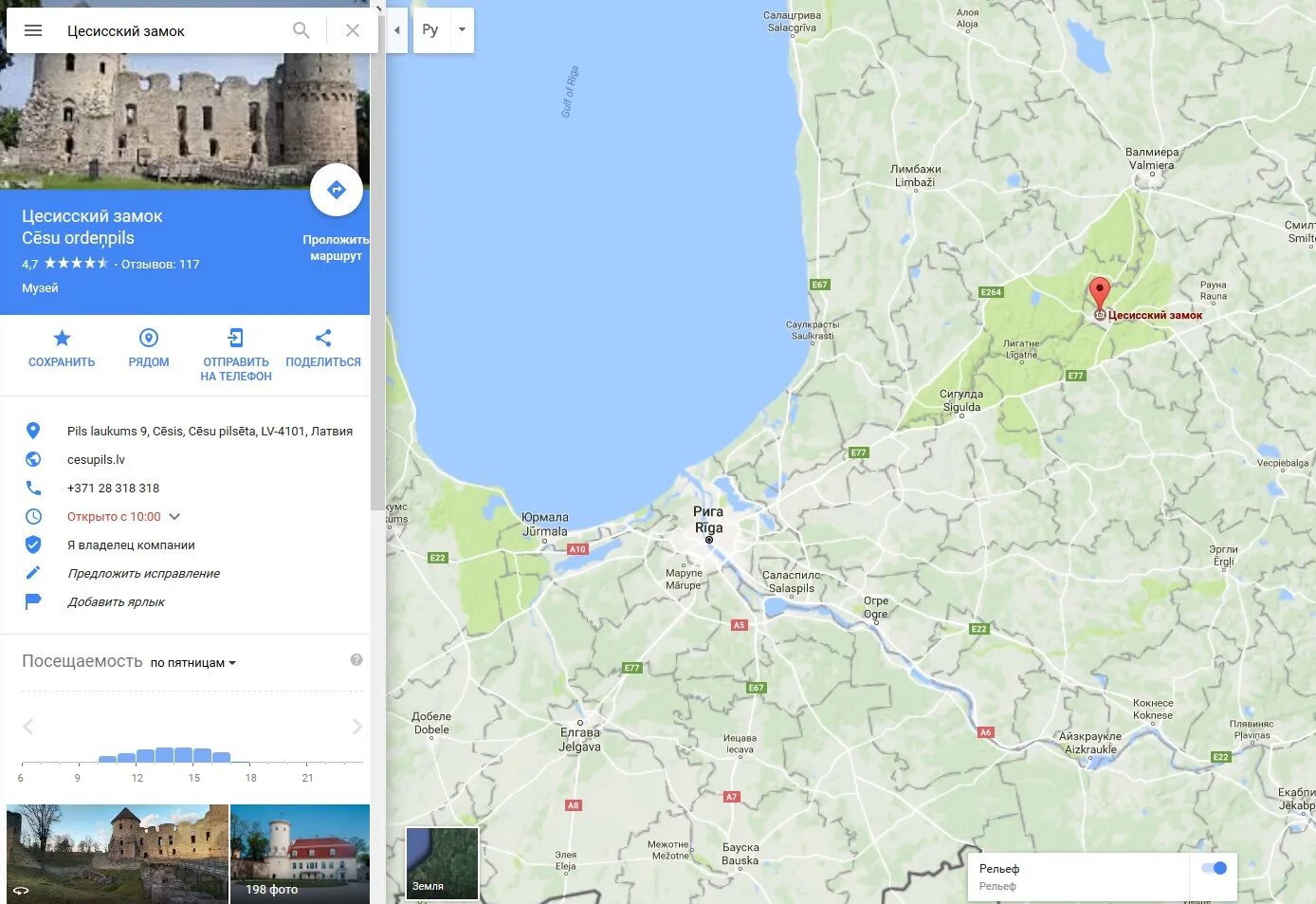1316x904 pixels.
Task: Click the Саласпилс label on map
Action: click(792, 581)
